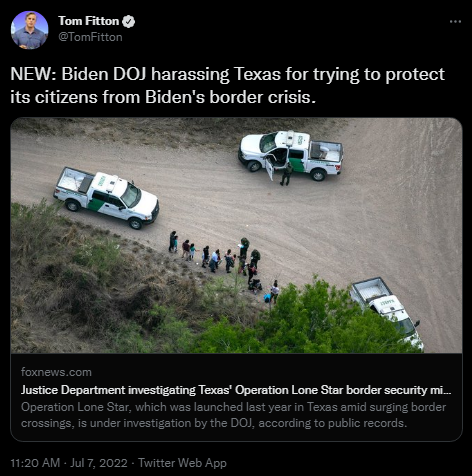Click the 11:20 AM timestamp

click(35, 463)
